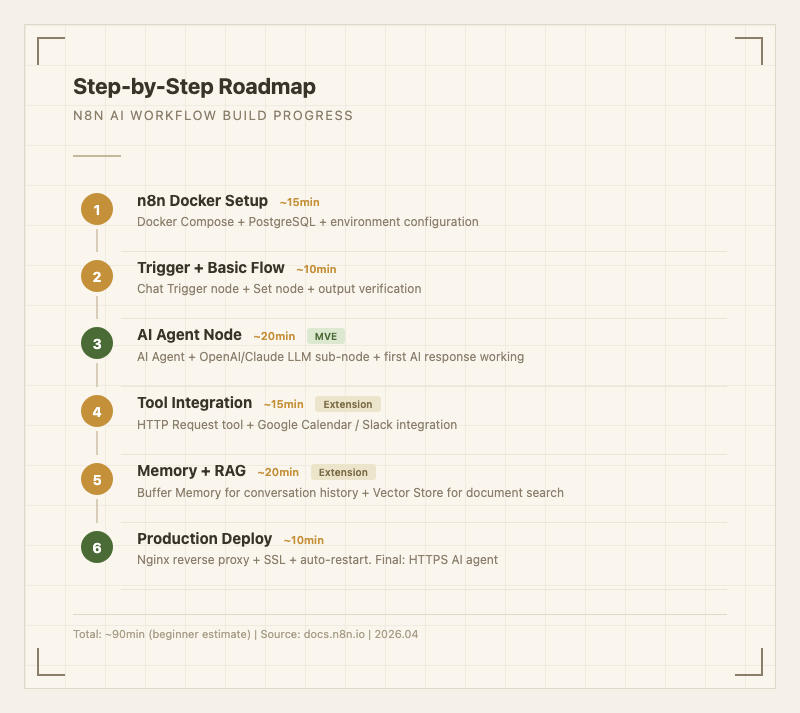Select the step 4 circle marker
The image size is (800, 713).
pyautogui.click(x=97, y=412)
